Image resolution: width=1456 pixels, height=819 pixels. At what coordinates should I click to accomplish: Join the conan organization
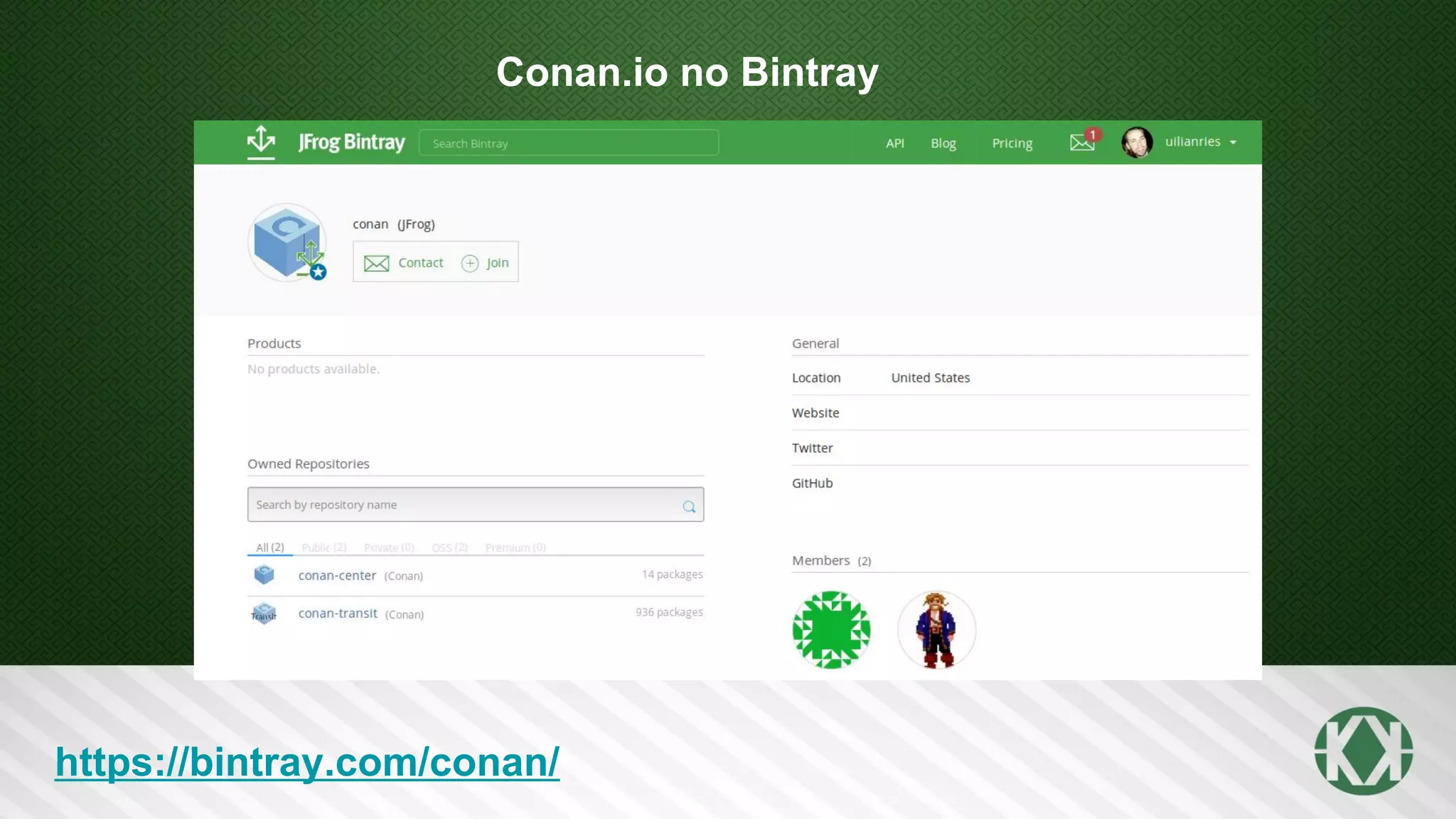click(x=498, y=263)
